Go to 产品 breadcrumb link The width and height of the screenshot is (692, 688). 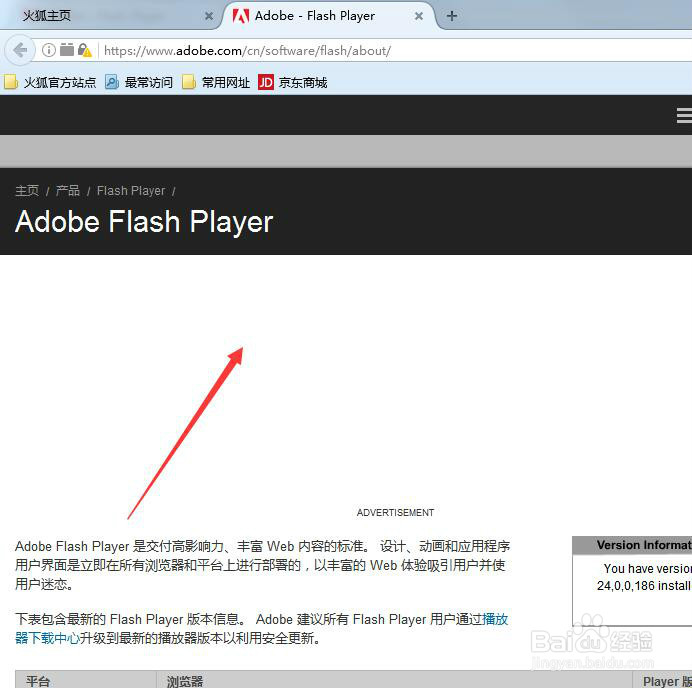click(x=68, y=191)
